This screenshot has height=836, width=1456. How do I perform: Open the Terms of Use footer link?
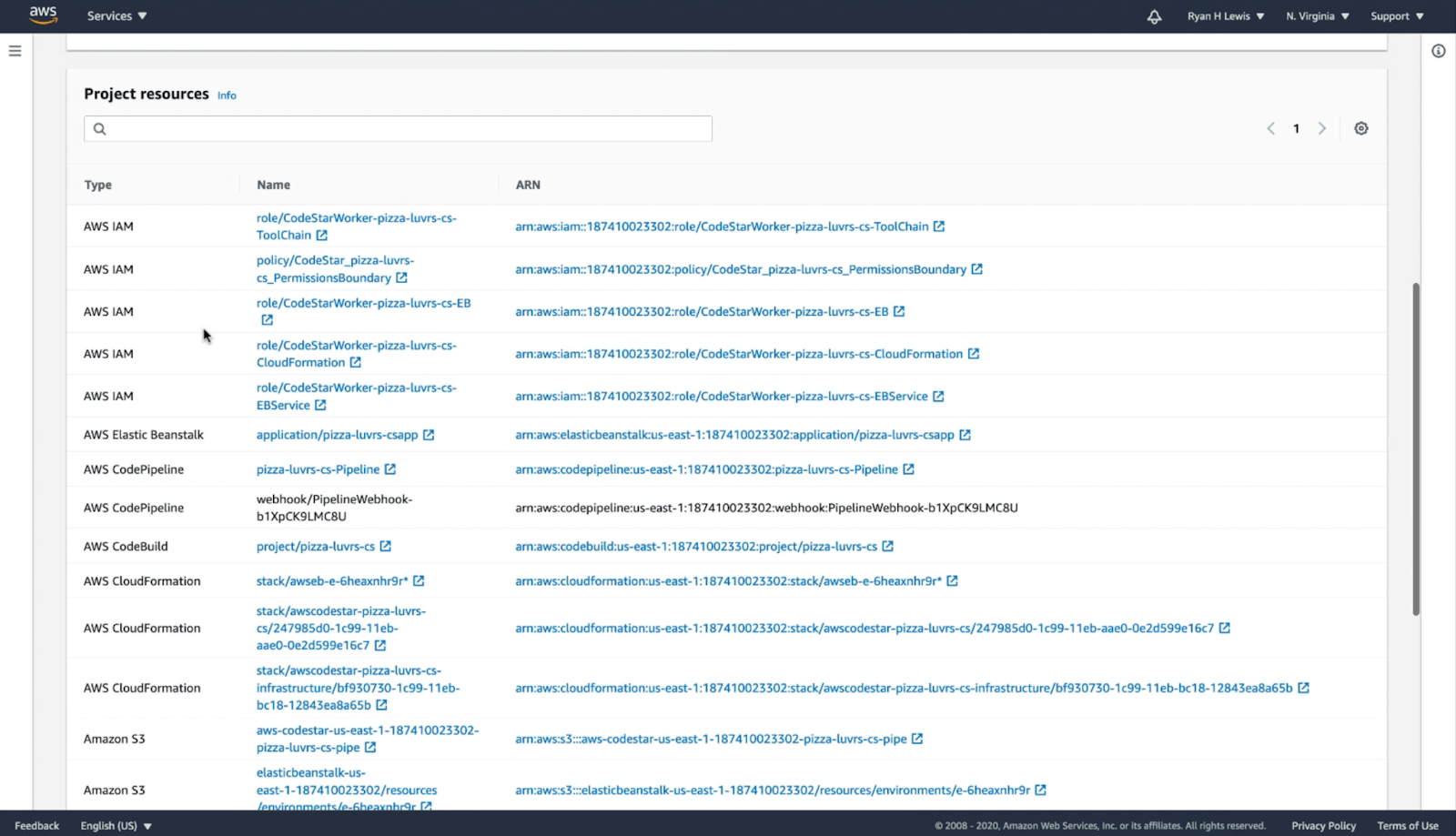click(1408, 826)
